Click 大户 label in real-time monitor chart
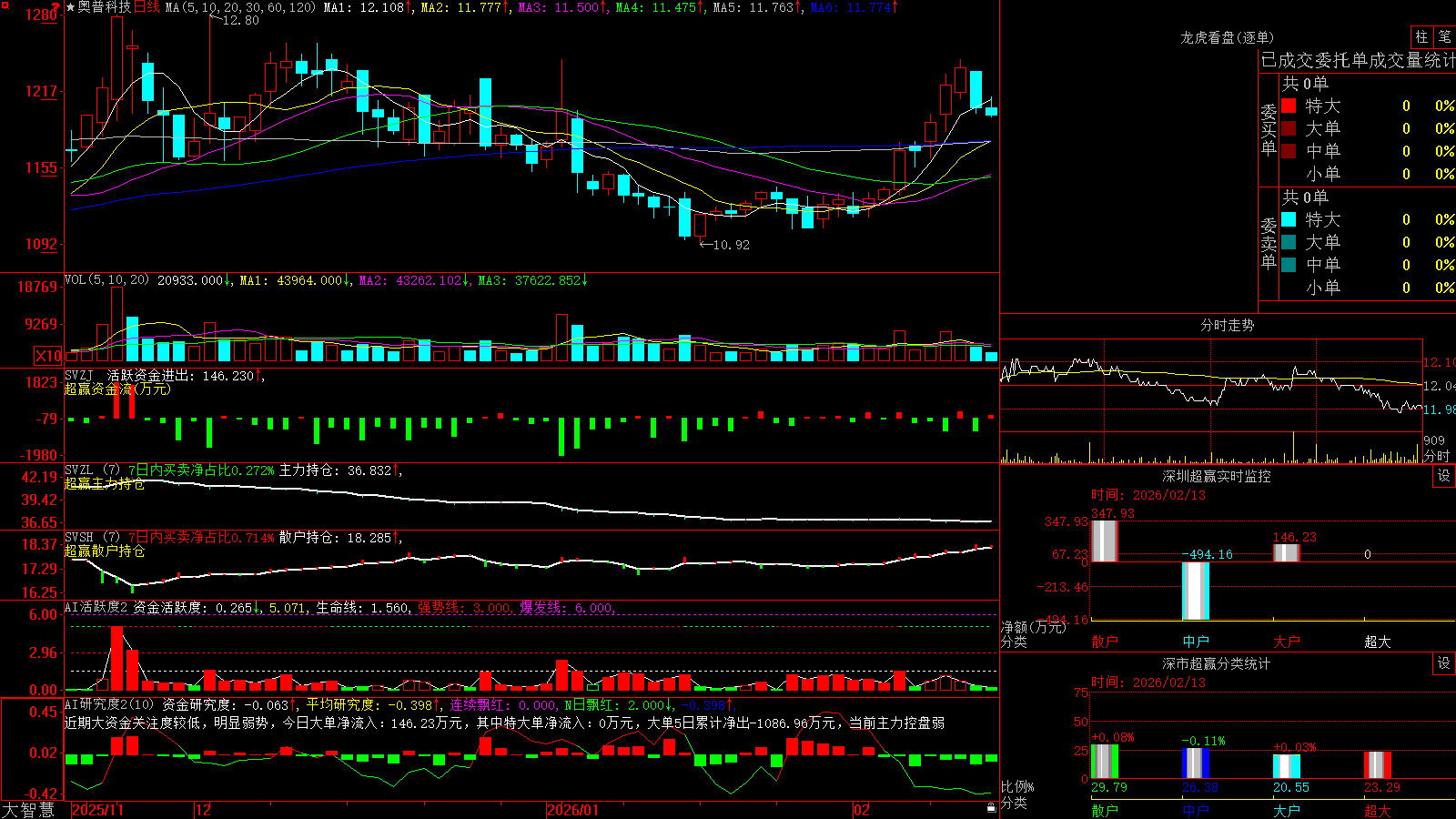 point(1287,642)
